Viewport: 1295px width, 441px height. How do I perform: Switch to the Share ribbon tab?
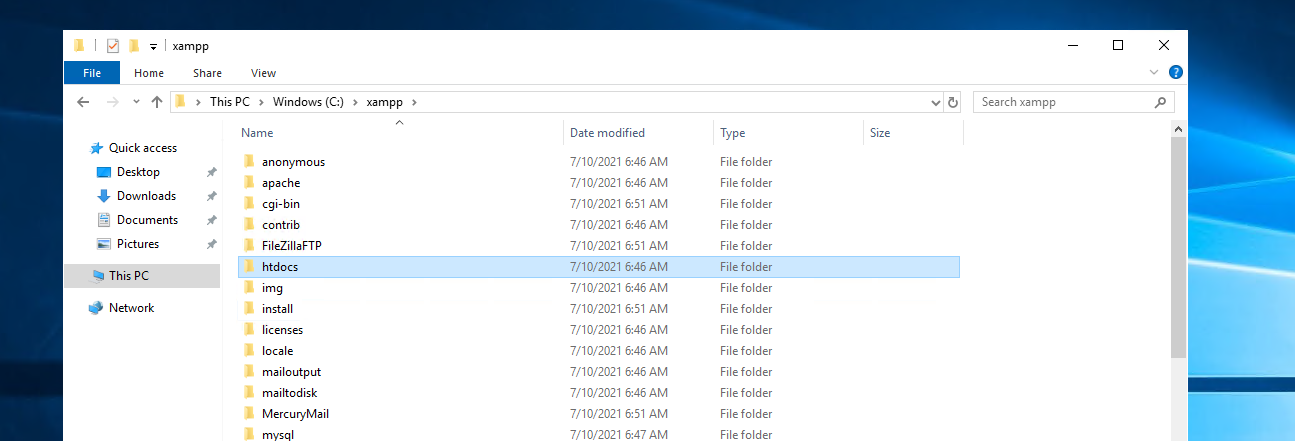coord(207,73)
